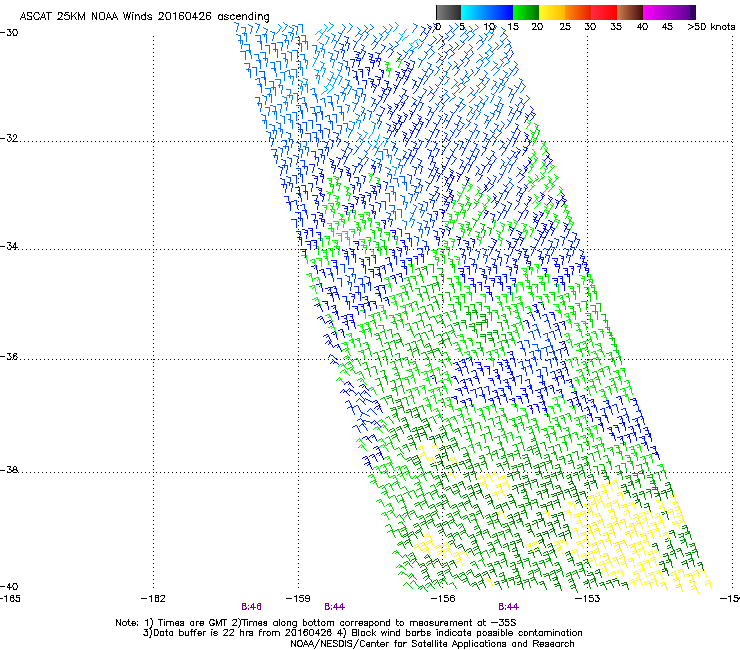This screenshot has width=740, height=650.
Task: Click the -165 longitude axis label
Action: pyautogui.click(x=10, y=599)
